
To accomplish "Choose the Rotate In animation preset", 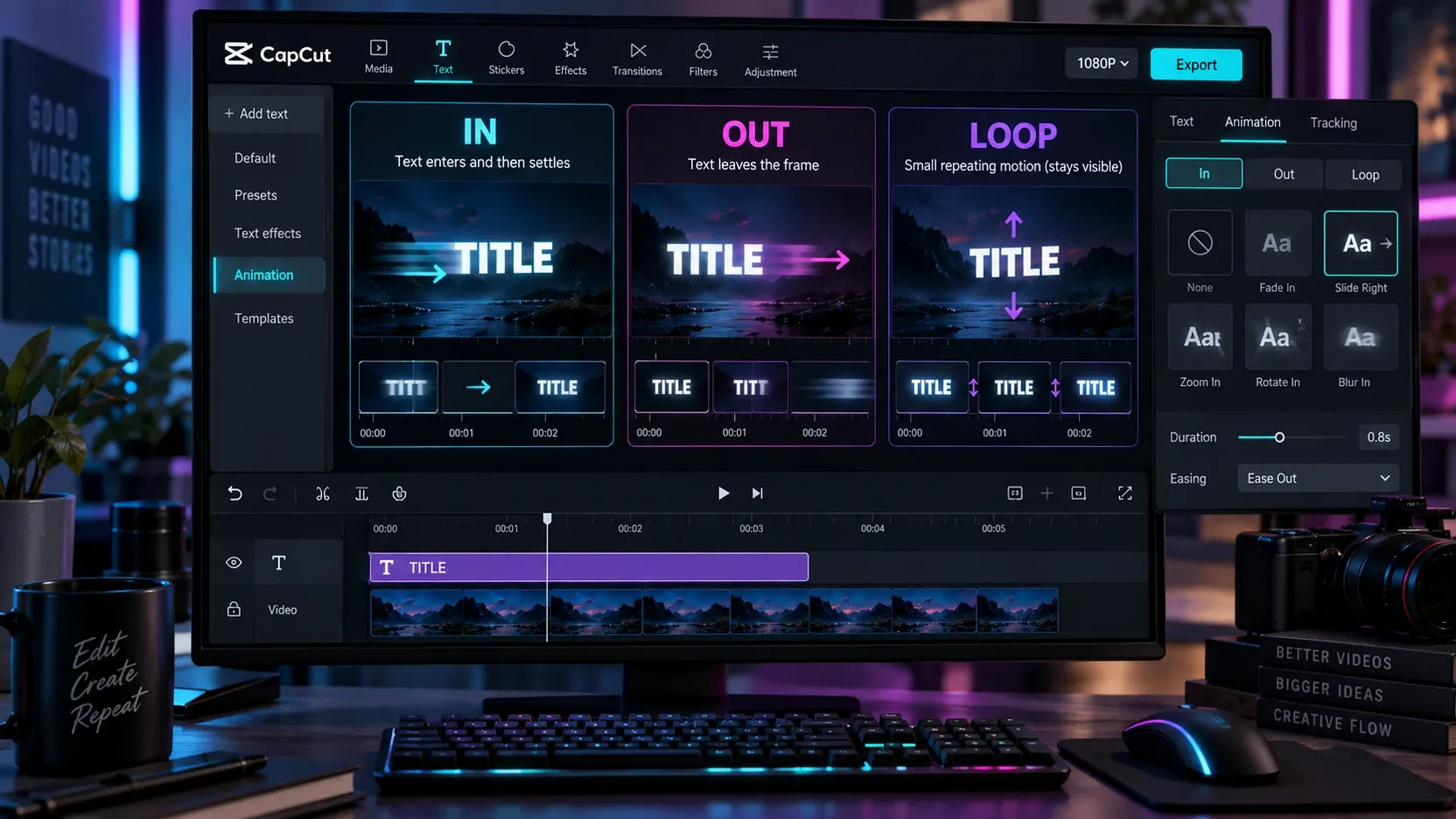I will click(1277, 337).
